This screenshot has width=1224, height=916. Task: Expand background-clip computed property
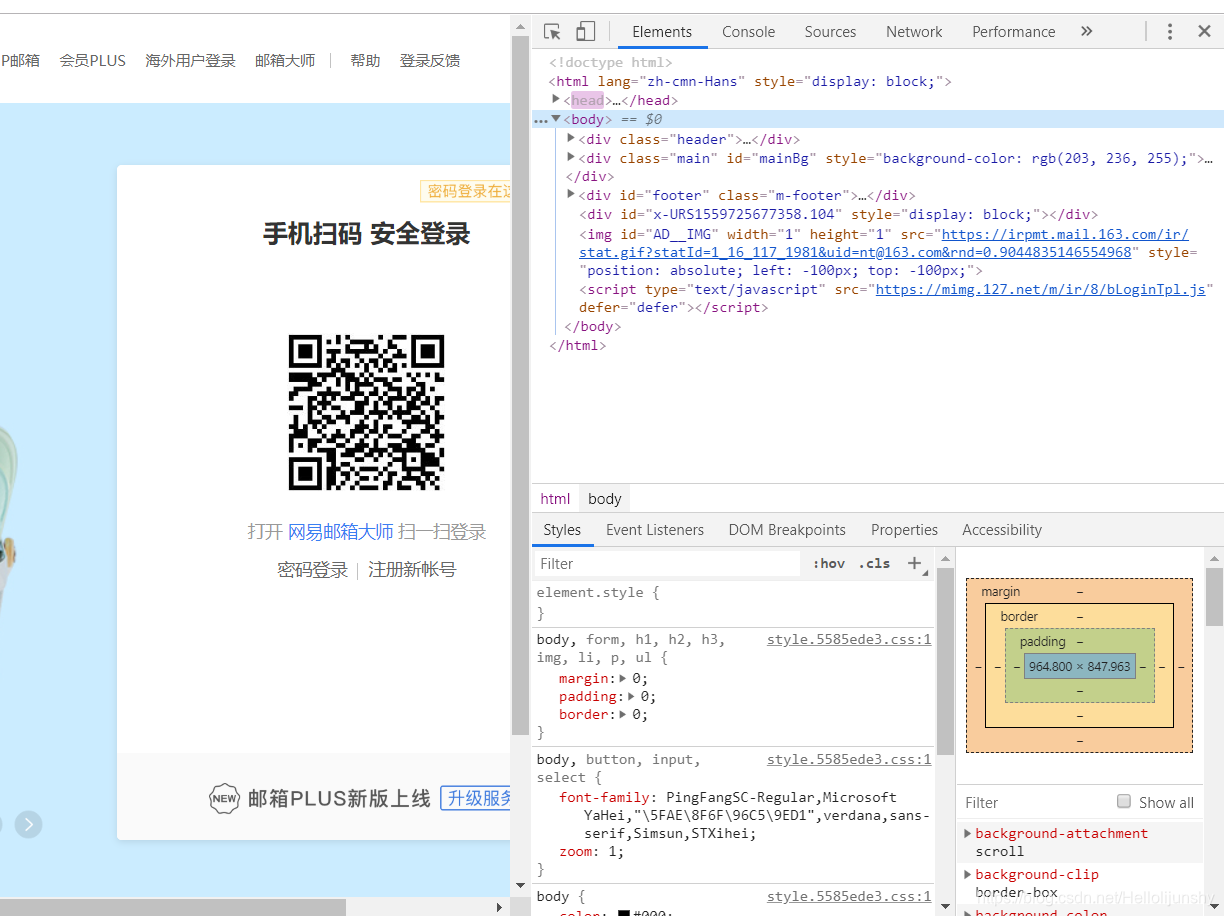(967, 874)
